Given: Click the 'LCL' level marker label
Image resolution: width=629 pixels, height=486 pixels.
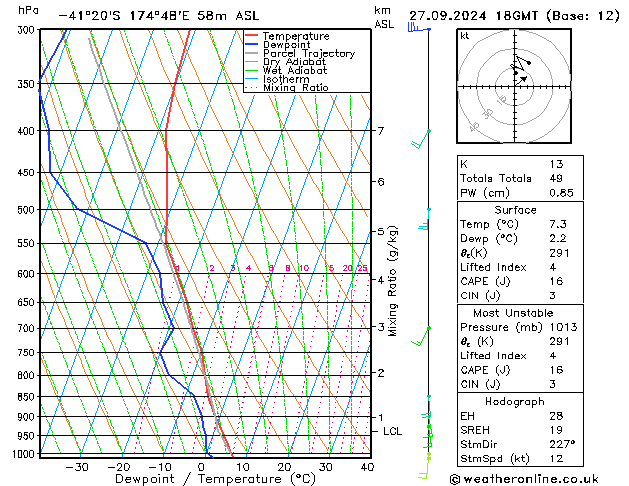Looking at the screenshot, I should tap(392, 431).
